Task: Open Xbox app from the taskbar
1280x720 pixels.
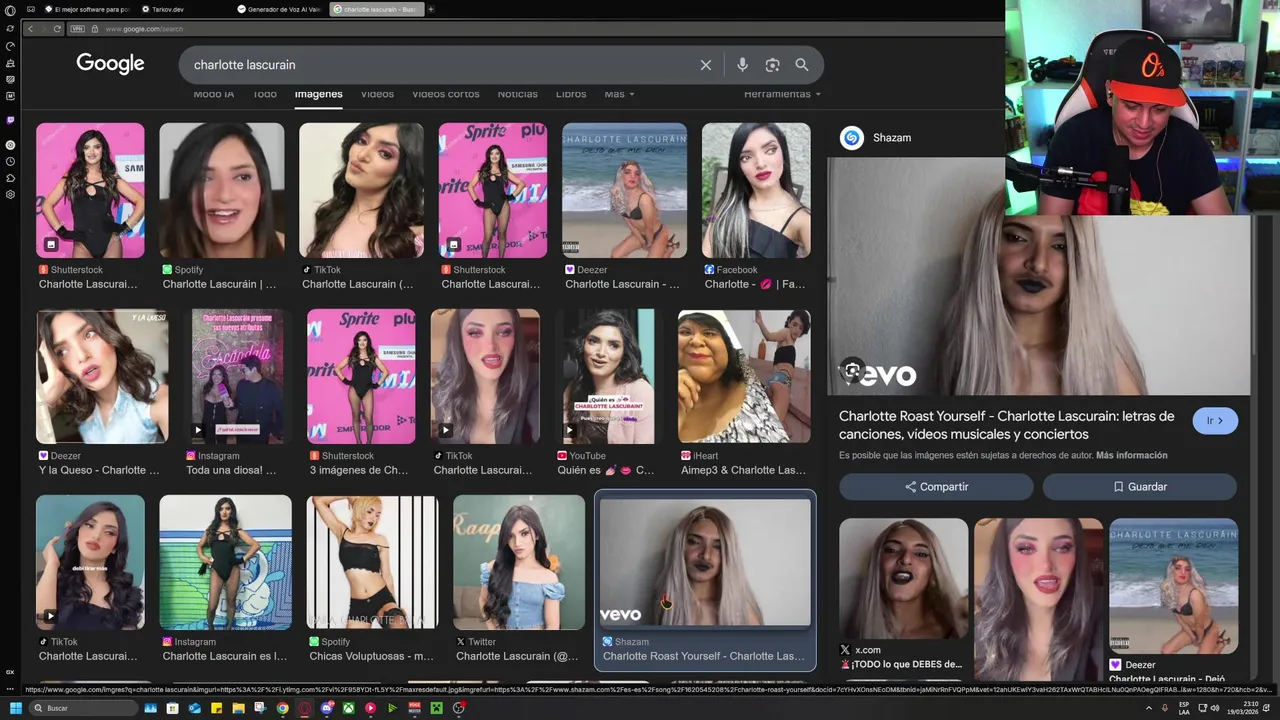Action: pyautogui.click(x=348, y=708)
